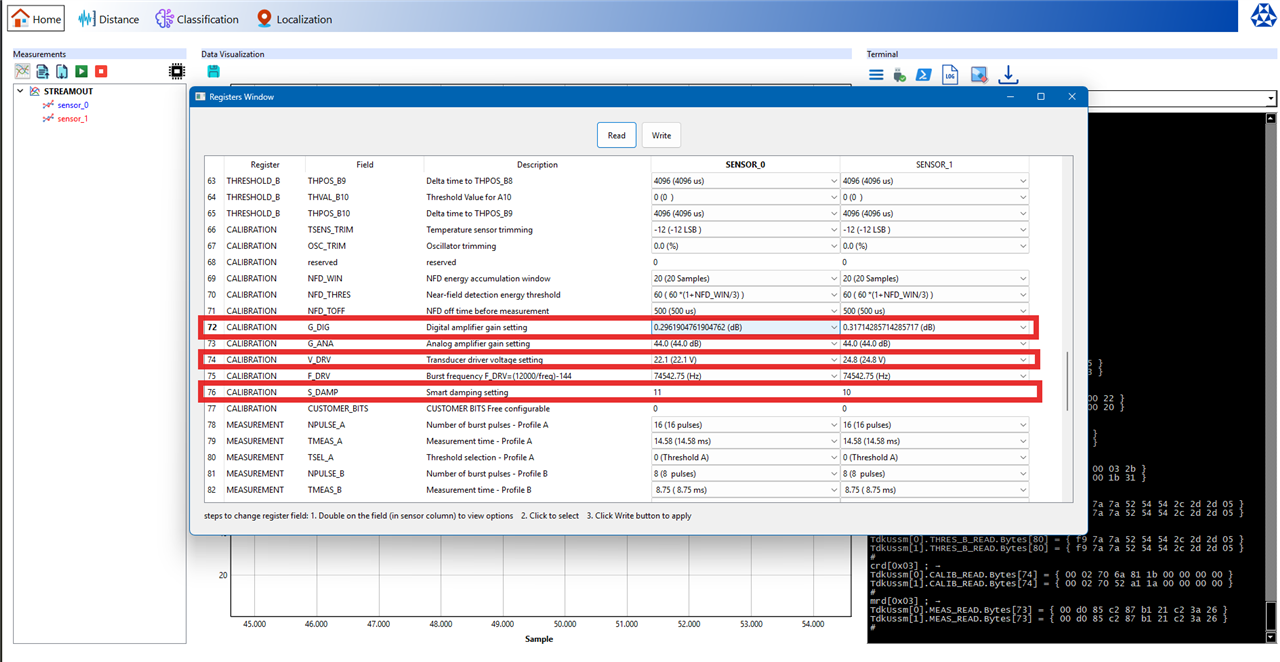1280x662 pixels.
Task: Click the green play measurement icon
Action: tap(81, 72)
